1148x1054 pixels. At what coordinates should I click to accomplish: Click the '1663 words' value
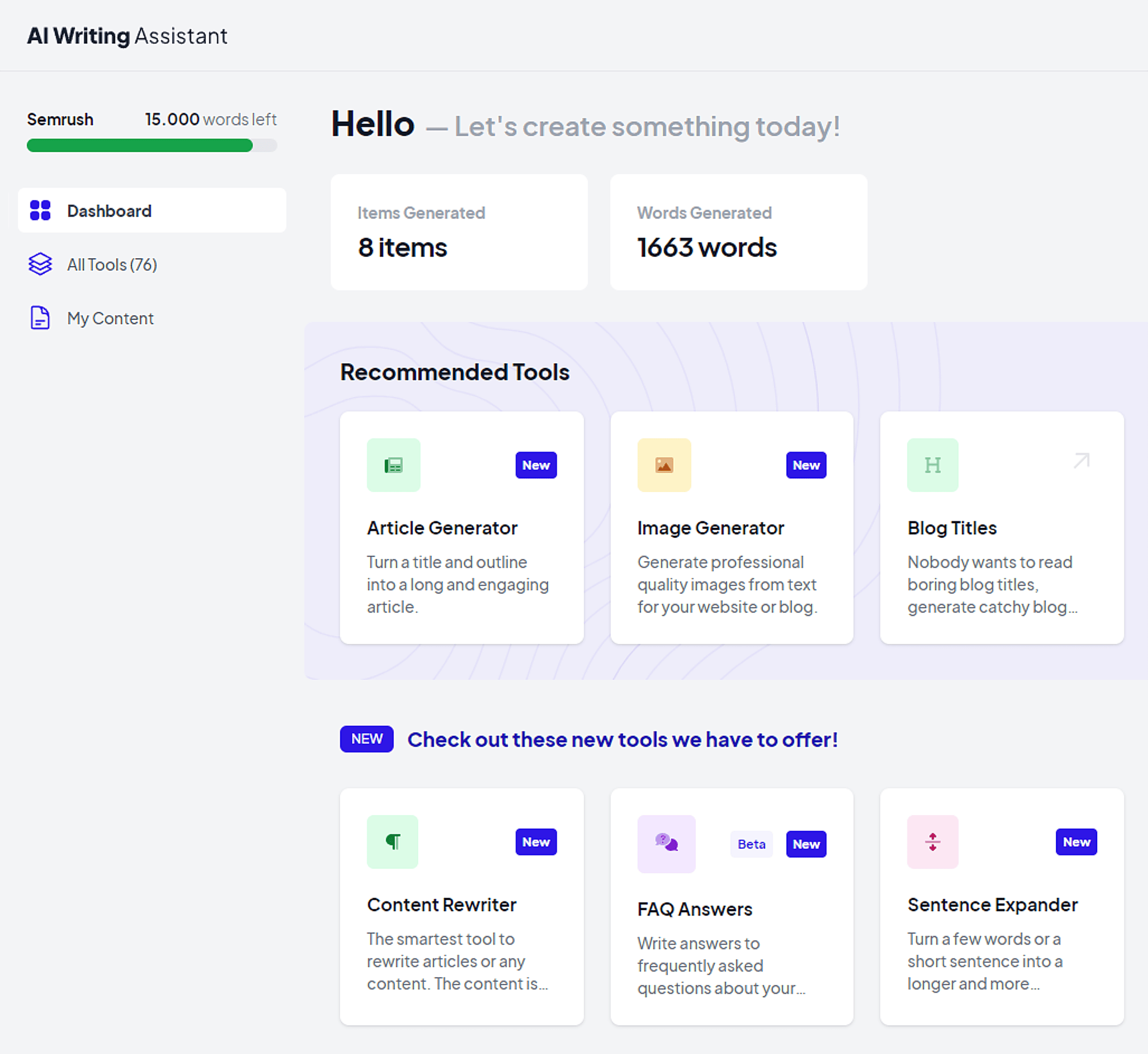point(707,247)
